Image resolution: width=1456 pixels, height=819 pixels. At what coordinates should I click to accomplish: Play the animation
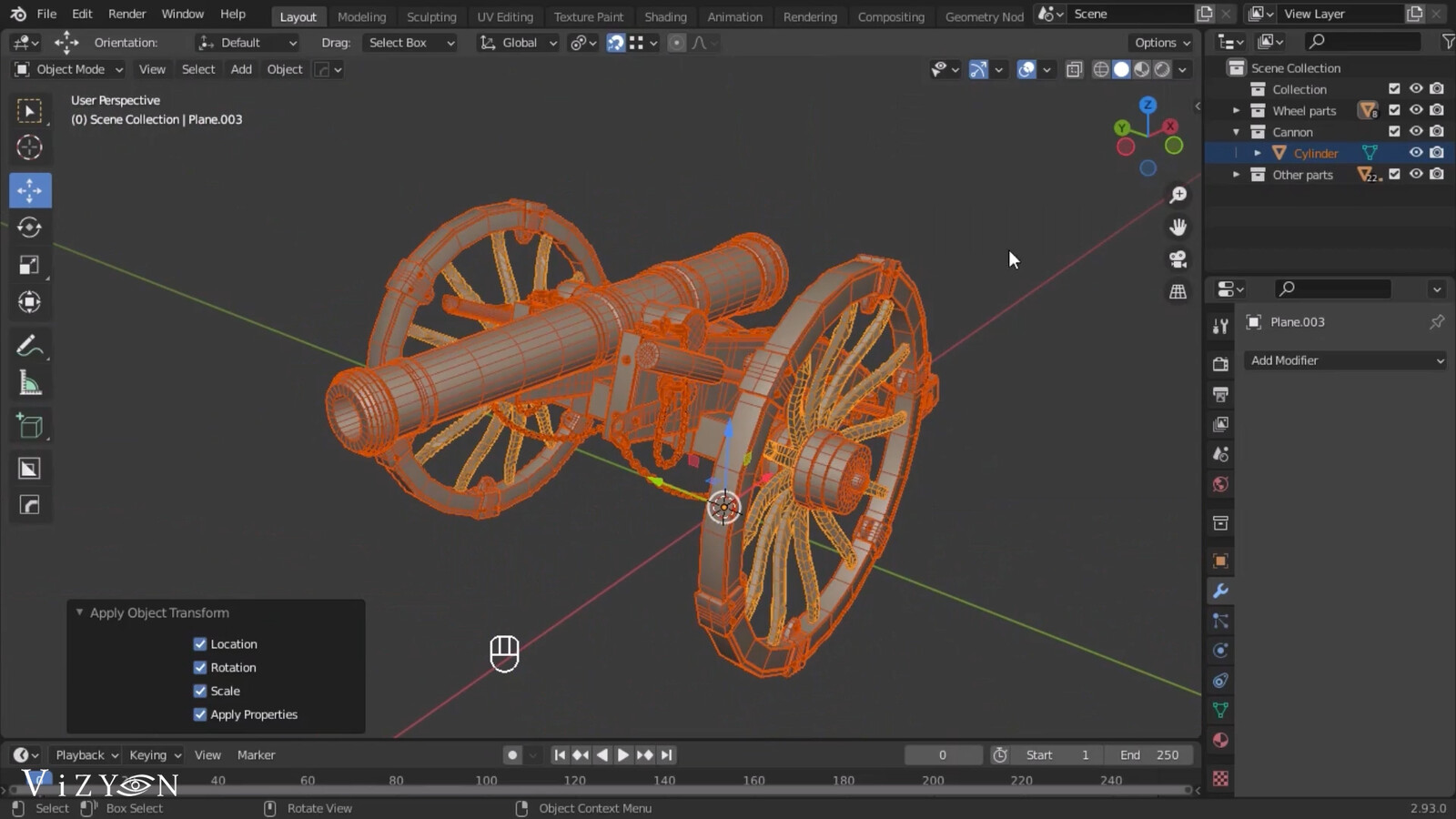pyautogui.click(x=623, y=754)
